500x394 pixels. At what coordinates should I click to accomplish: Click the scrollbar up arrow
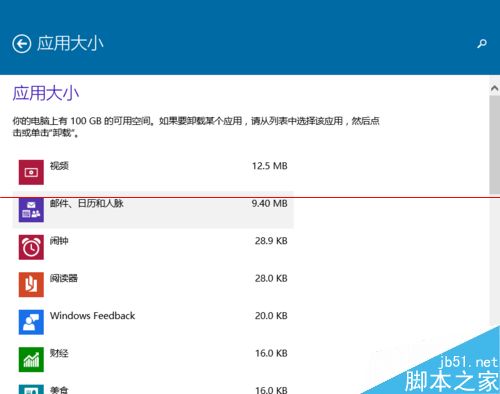coord(495,88)
